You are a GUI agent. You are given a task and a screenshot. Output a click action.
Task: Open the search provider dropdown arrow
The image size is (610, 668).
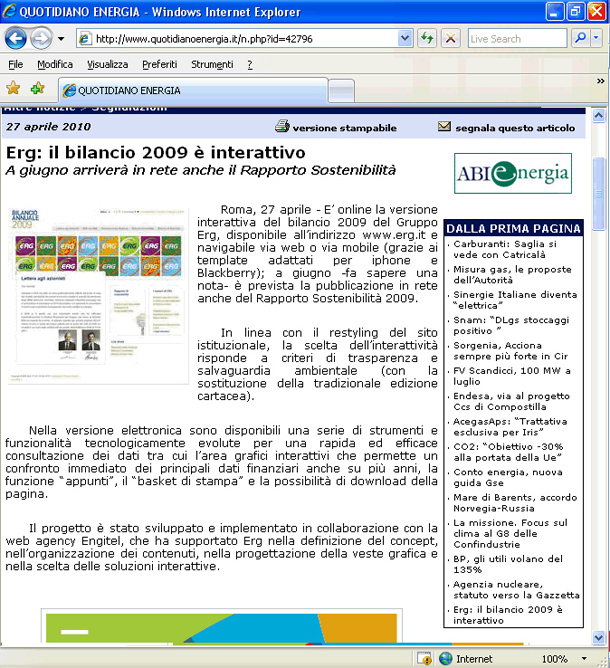(597, 38)
